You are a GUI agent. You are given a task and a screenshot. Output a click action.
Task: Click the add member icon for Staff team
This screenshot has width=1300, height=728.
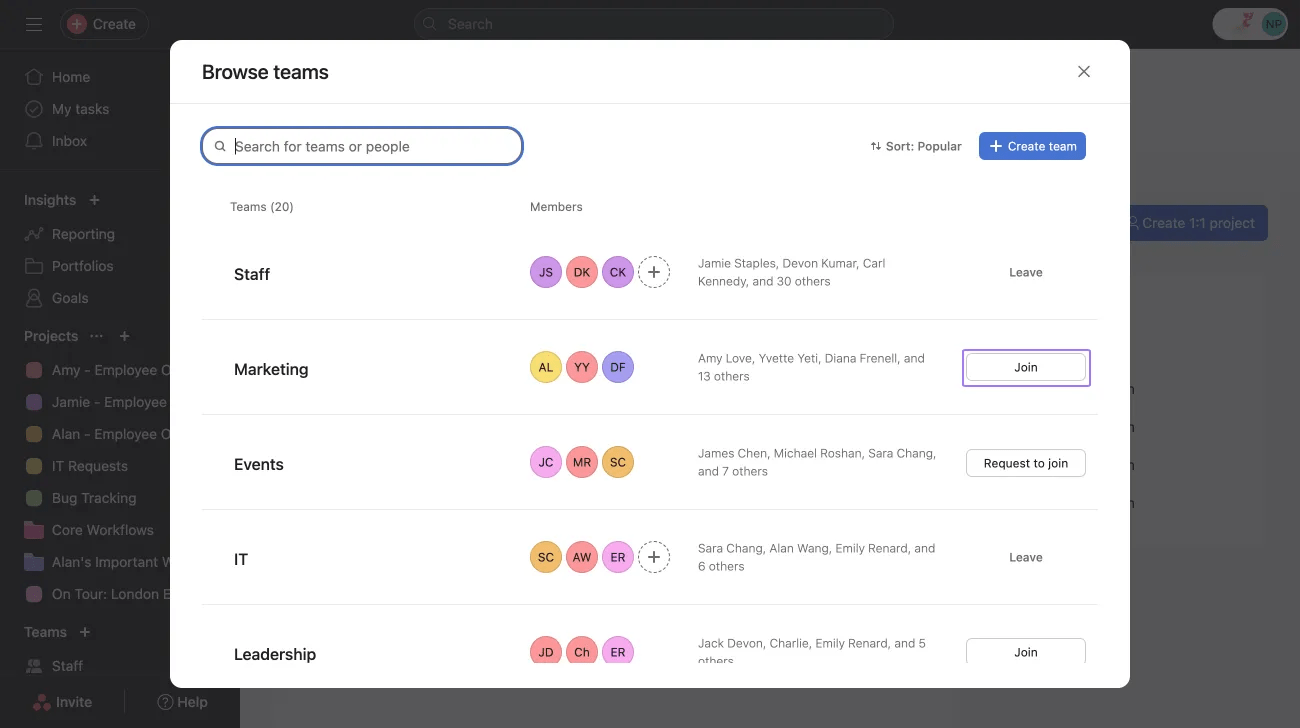tap(654, 272)
